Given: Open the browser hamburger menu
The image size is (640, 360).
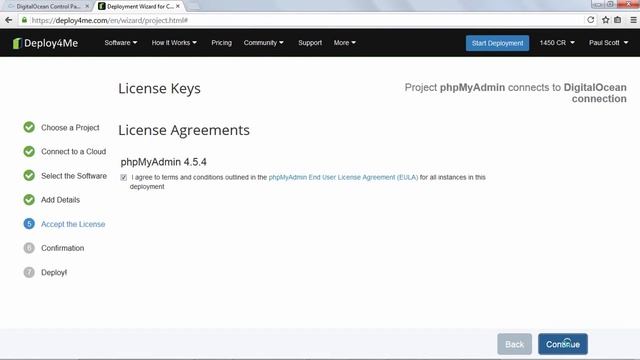Looking at the screenshot, I should pyautogui.click(x=633, y=20).
